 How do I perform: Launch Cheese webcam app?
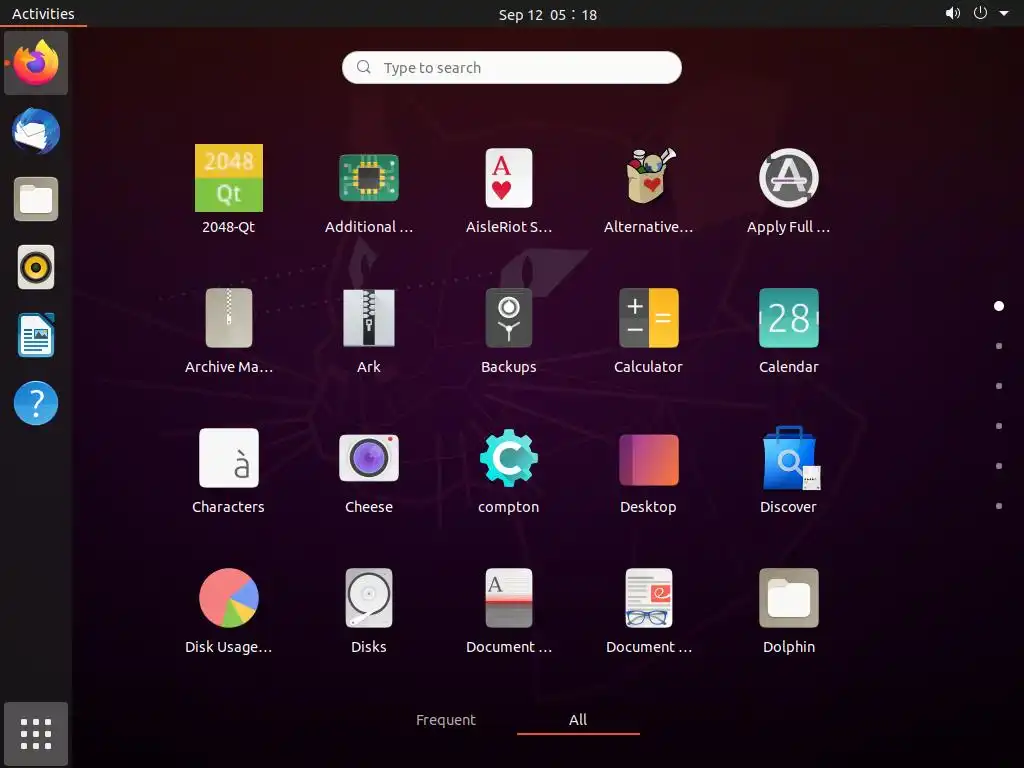pyautogui.click(x=368, y=458)
